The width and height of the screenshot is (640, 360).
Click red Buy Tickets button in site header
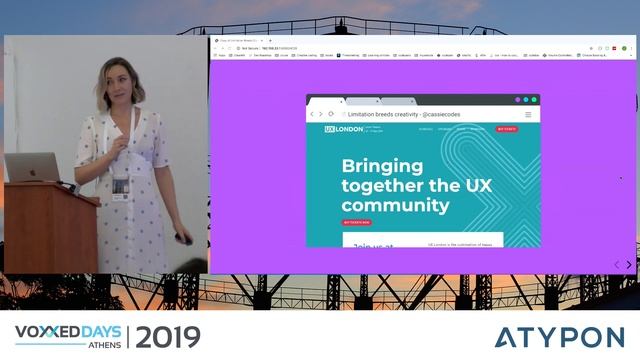[x=507, y=129]
